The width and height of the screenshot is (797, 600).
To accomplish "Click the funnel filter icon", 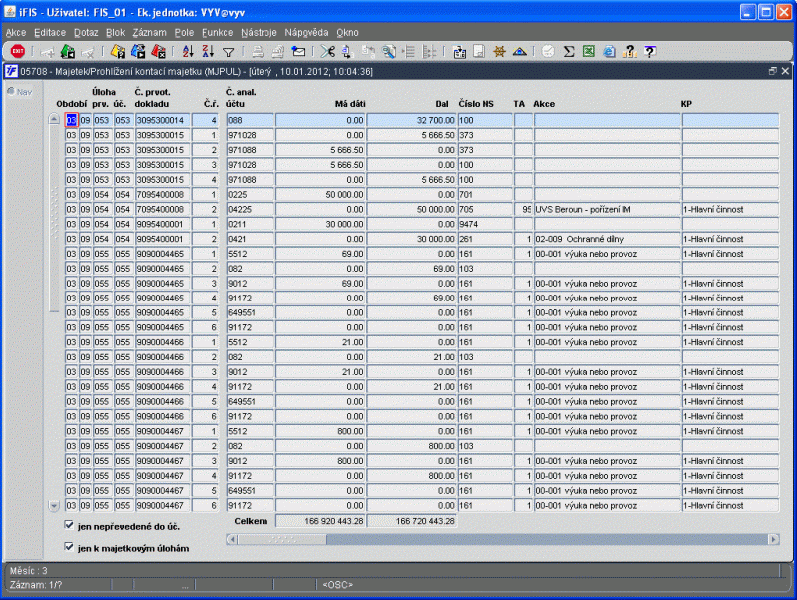I will pyautogui.click(x=229, y=52).
